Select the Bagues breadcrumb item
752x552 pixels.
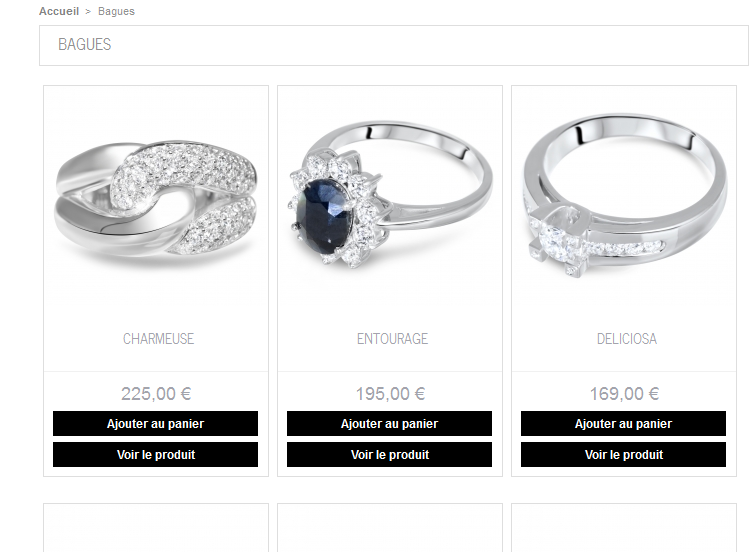pos(117,11)
